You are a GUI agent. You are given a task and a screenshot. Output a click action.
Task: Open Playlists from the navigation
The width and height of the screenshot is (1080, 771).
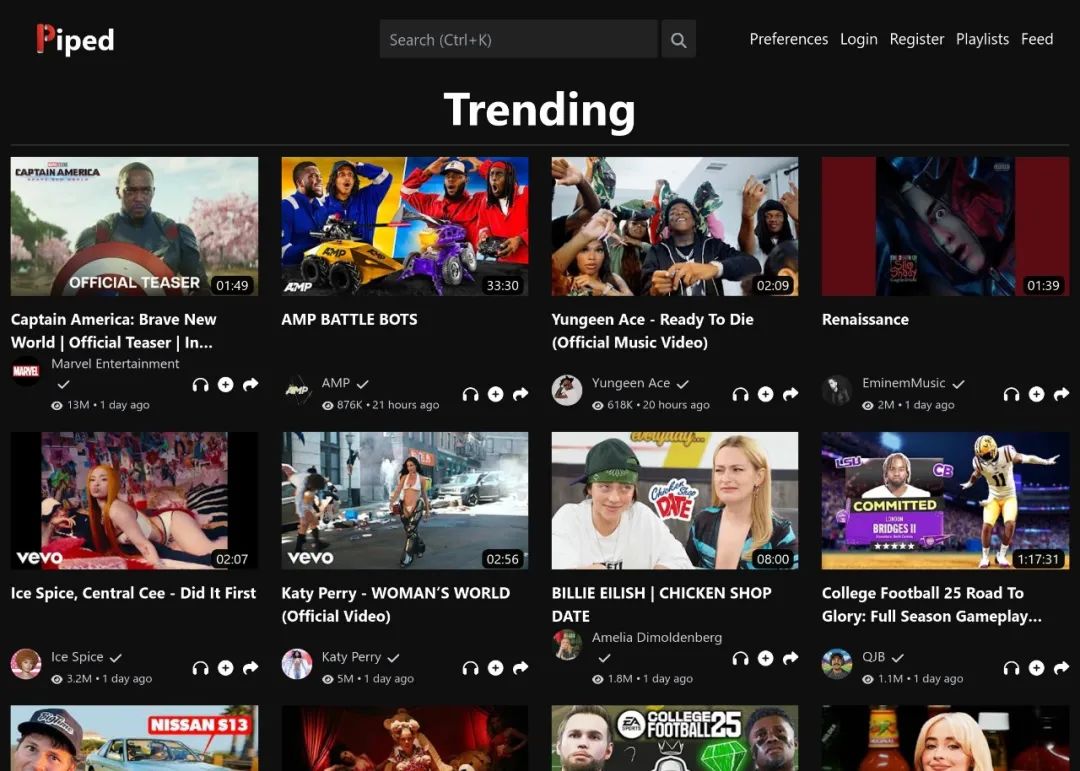tap(982, 39)
